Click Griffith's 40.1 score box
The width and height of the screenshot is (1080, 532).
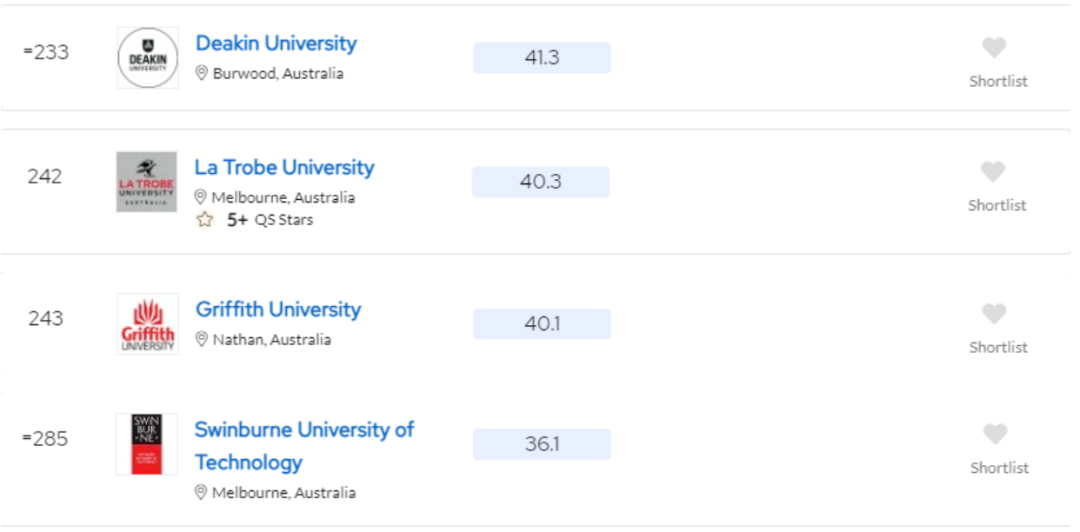point(542,324)
